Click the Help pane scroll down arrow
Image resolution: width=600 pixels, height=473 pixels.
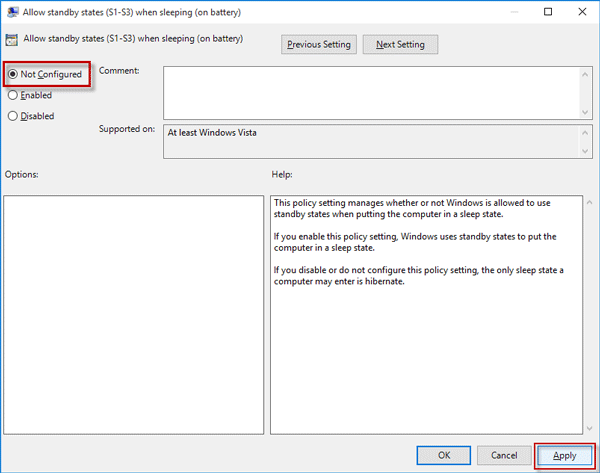click(590, 429)
